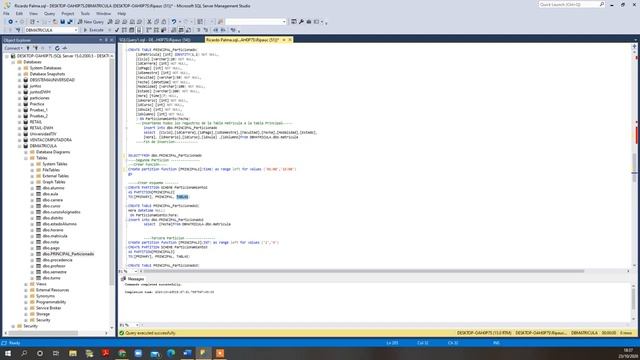Select the UniversidadTIV database

[43, 134]
